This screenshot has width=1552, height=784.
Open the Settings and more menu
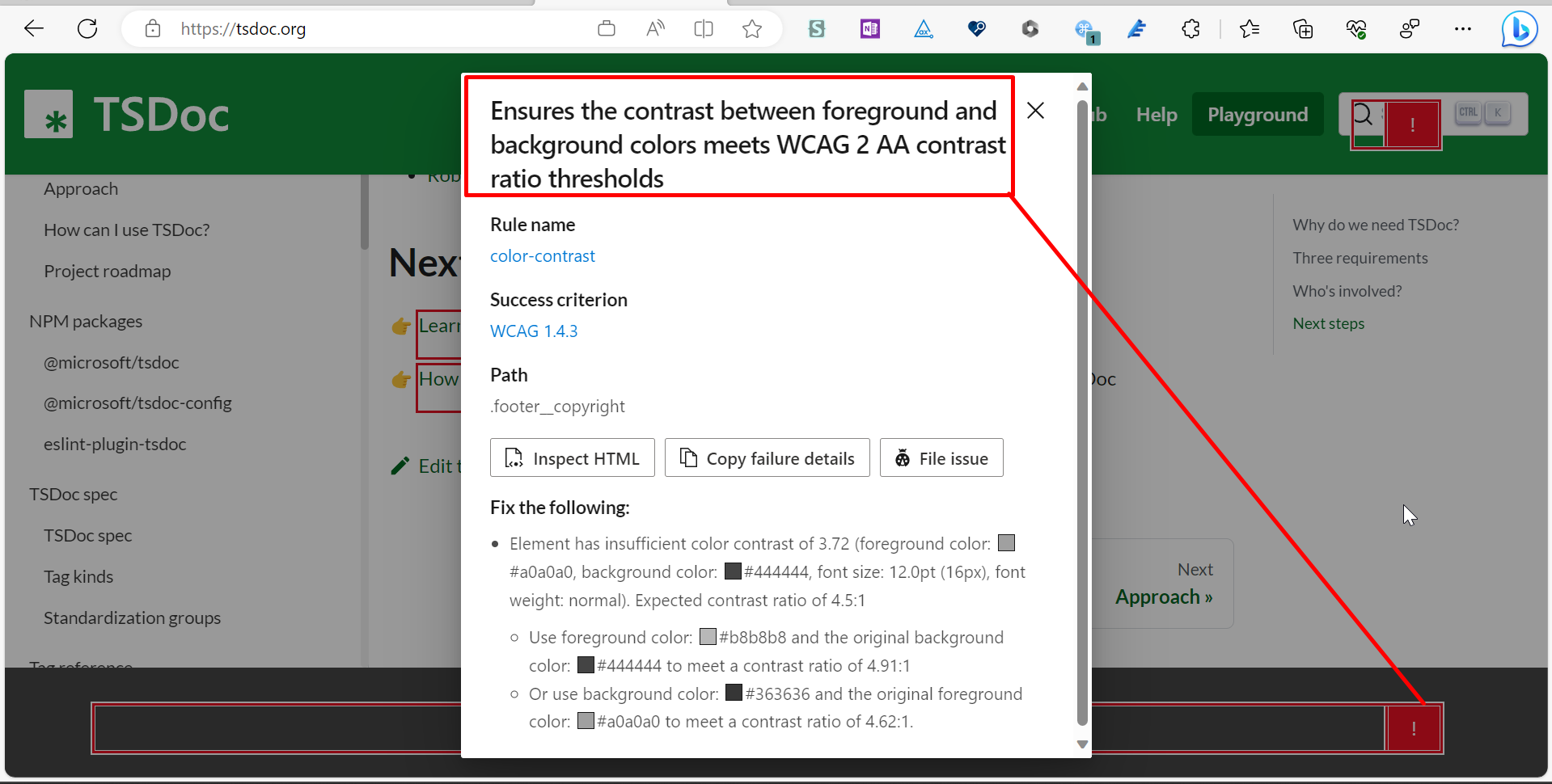coord(1464,29)
